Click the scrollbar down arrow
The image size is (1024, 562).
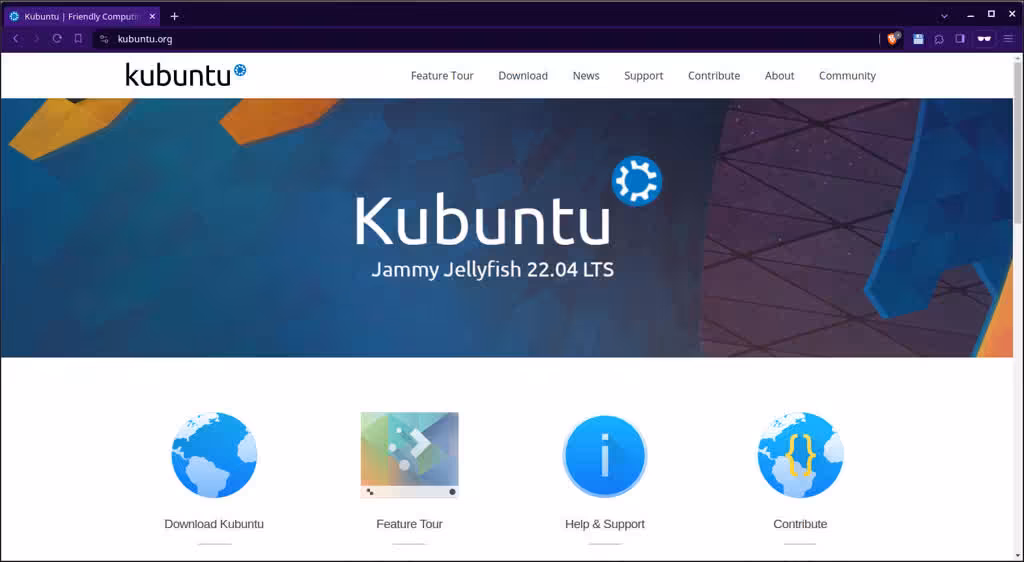coord(1017,555)
